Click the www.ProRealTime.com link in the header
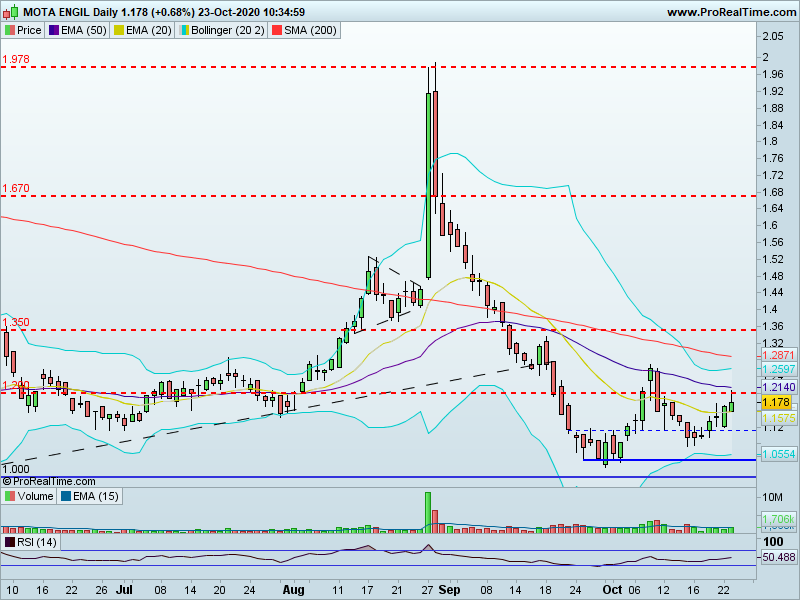This screenshot has height=600, width=800. pos(731,12)
